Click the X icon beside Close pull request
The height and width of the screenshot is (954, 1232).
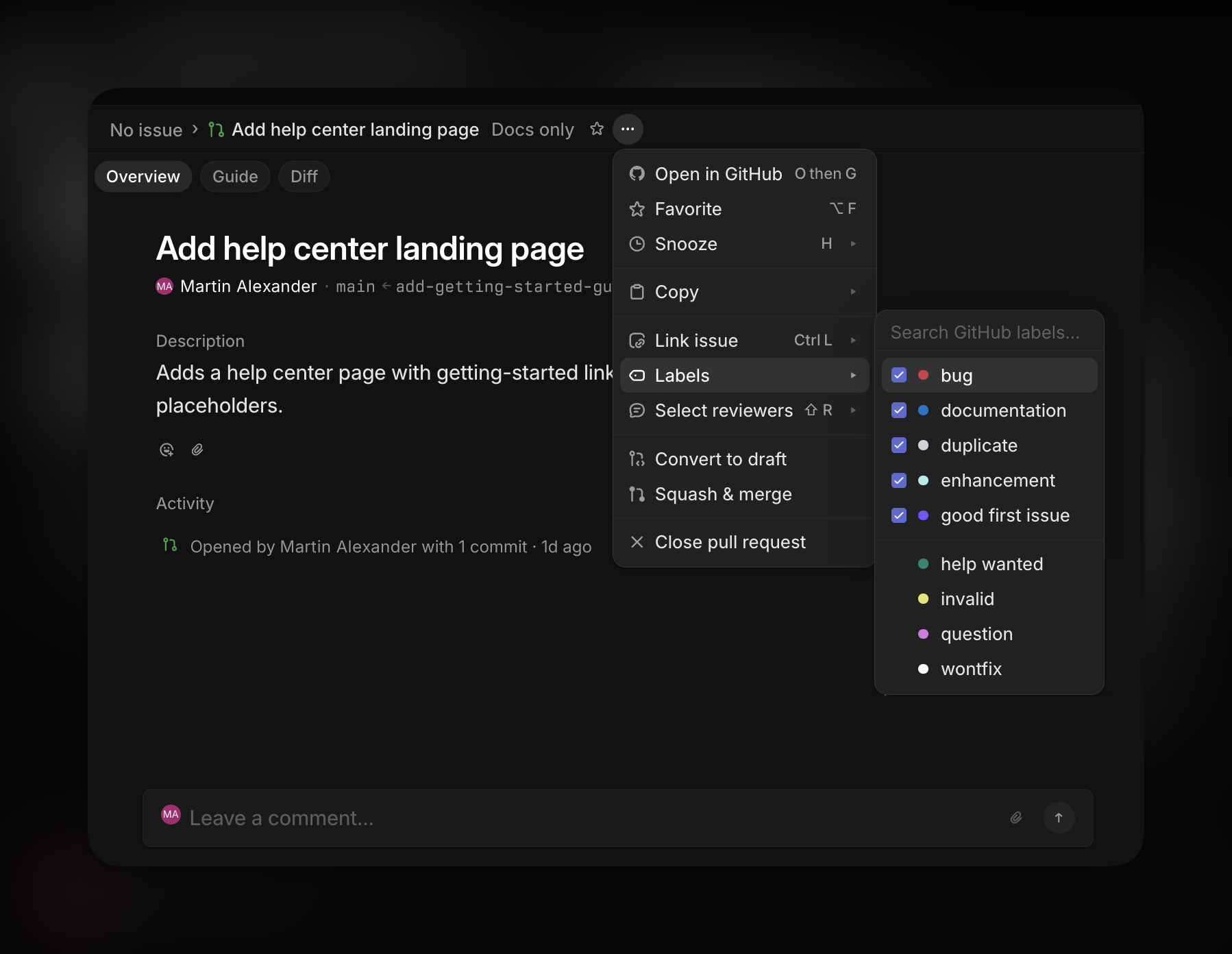(637, 542)
